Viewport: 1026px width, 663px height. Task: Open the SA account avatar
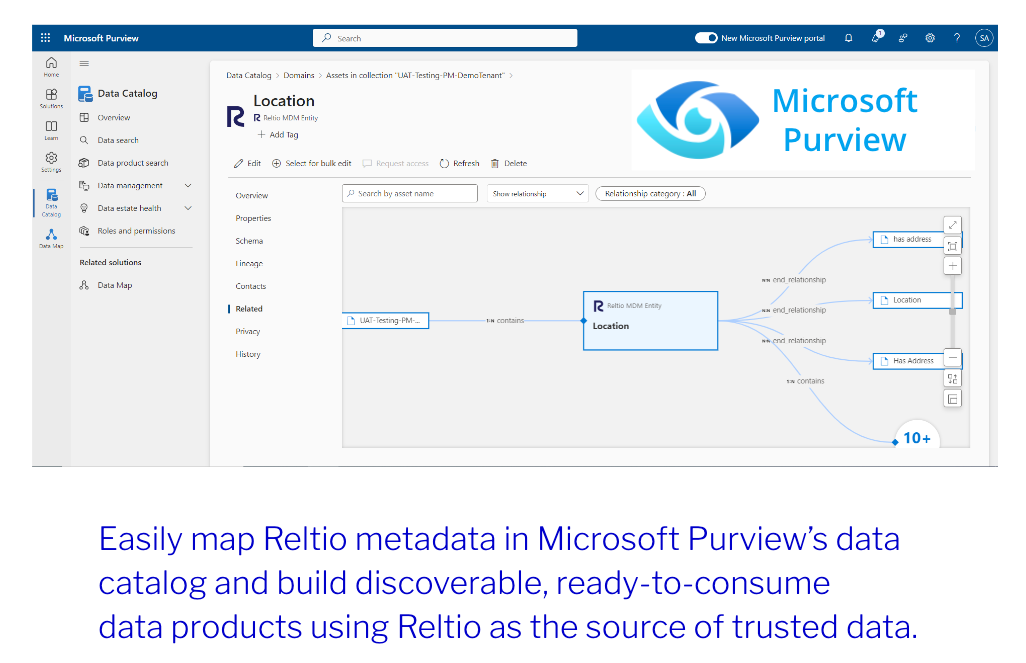pos(983,38)
